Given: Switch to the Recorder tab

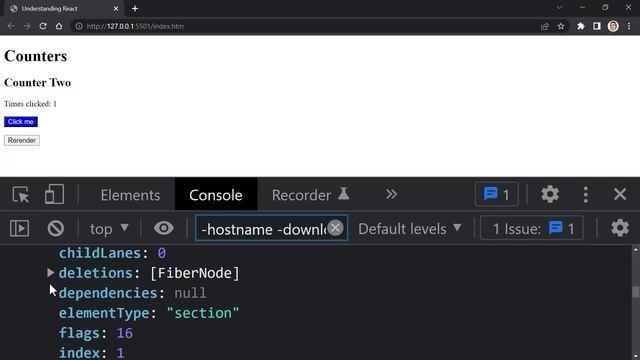Looking at the screenshot, I should (x=311, y=195).
